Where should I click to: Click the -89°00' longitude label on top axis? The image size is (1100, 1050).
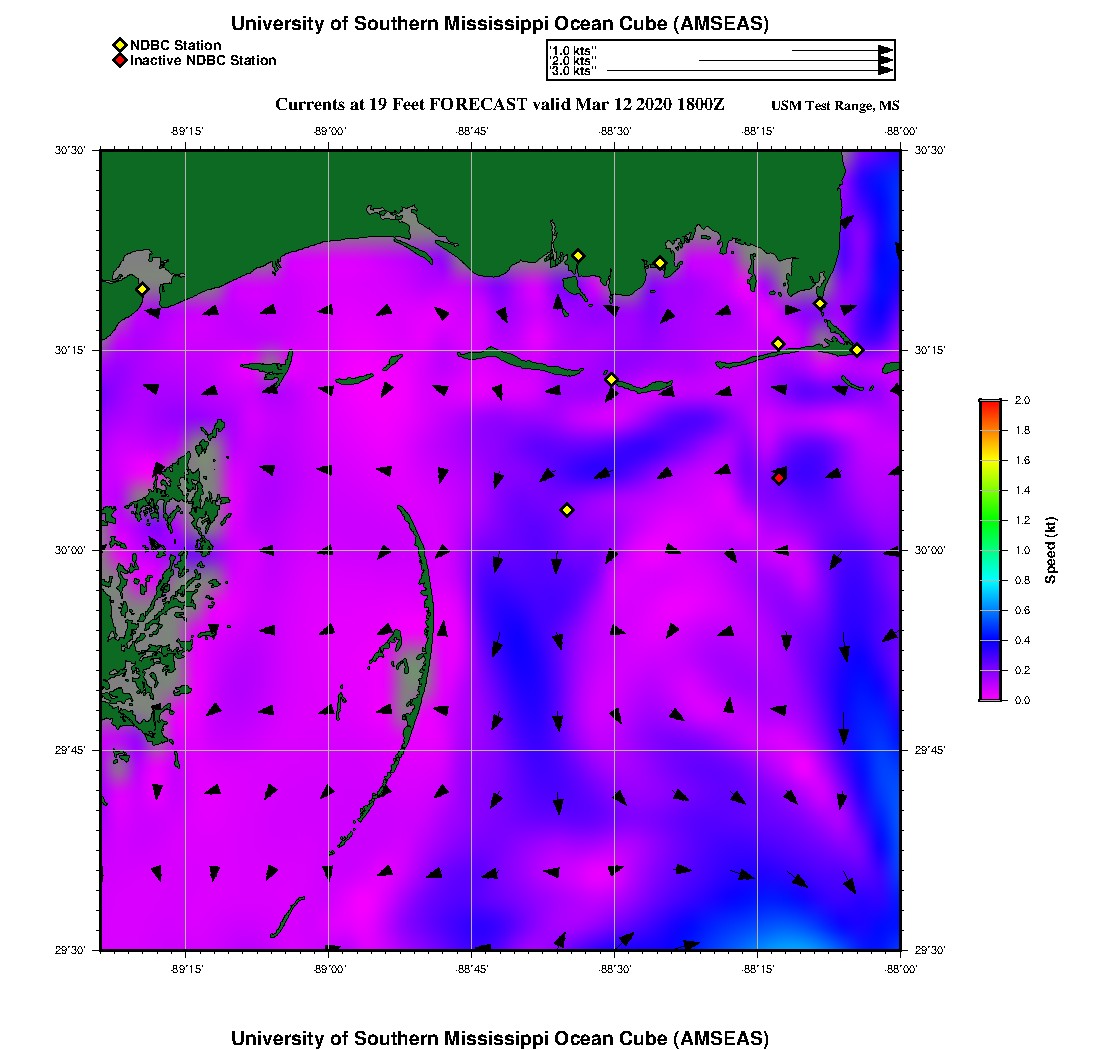(329, 130)
